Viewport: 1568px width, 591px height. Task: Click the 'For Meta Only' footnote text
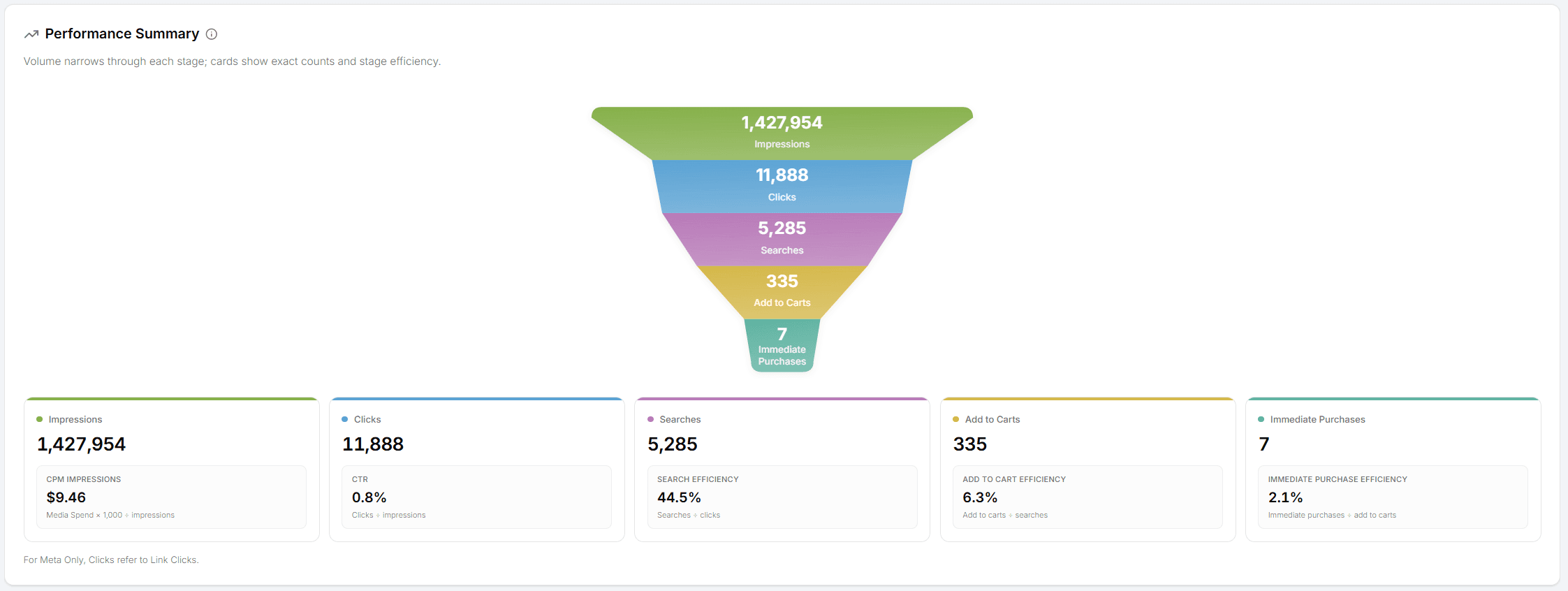click(111, 560)
